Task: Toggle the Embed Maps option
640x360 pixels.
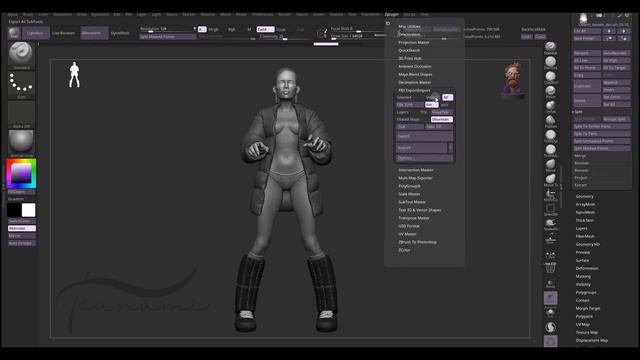Action: point(409,120)
